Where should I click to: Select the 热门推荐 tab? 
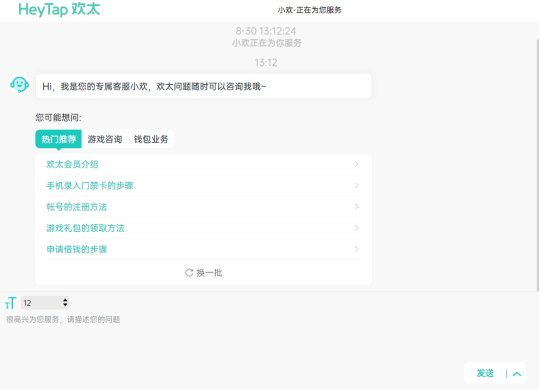point(59,139)
